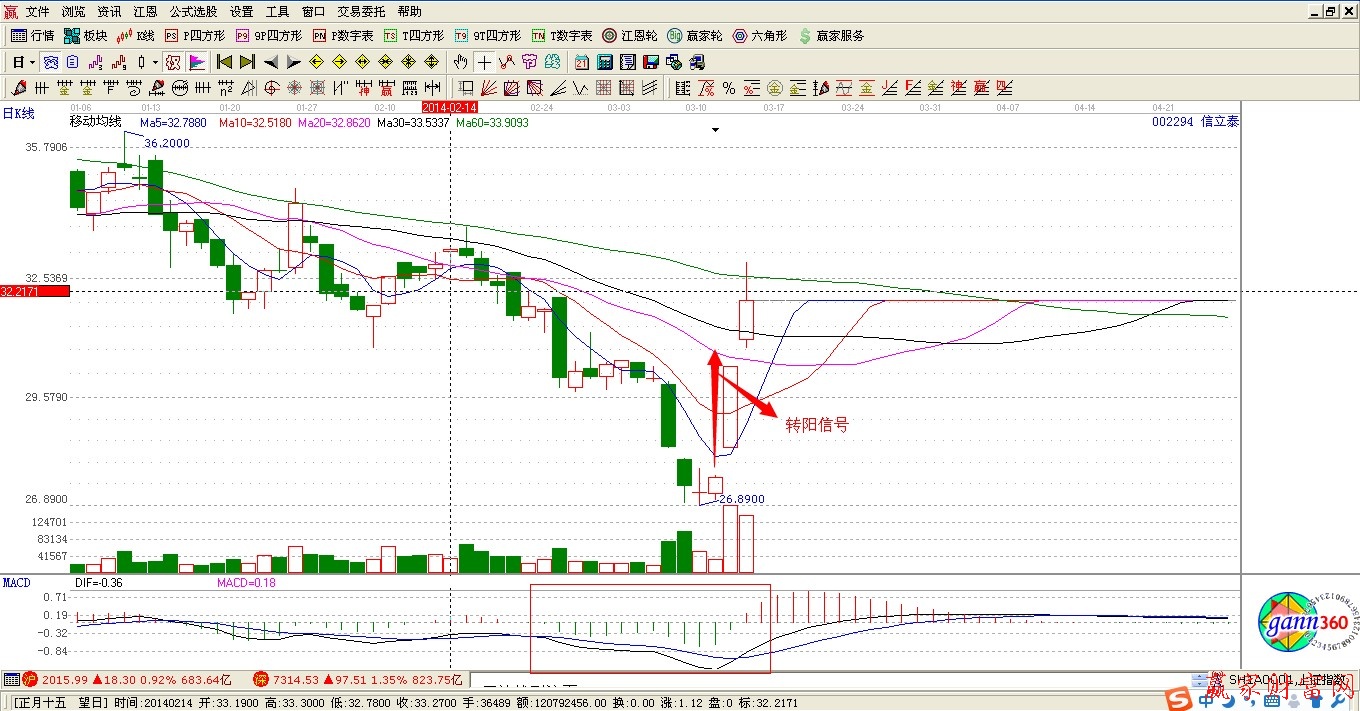Viewport: 1360px width, 711px height.
Task: Open the 江恩轮 Gann wheel tool
Action: [x=629, y=36]
